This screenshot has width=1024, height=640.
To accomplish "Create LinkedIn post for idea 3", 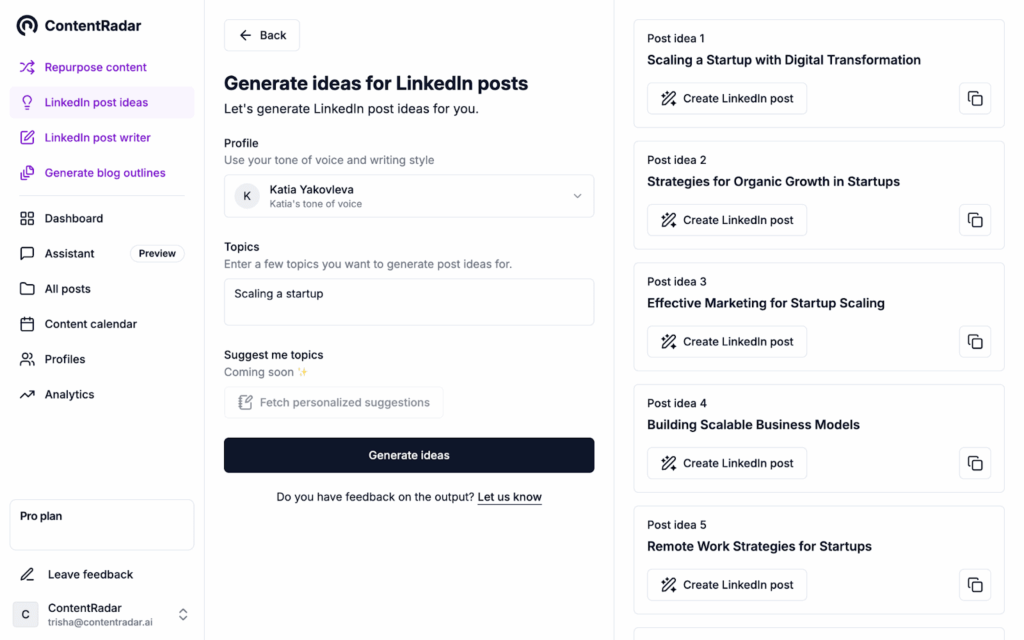I will 727,341.
